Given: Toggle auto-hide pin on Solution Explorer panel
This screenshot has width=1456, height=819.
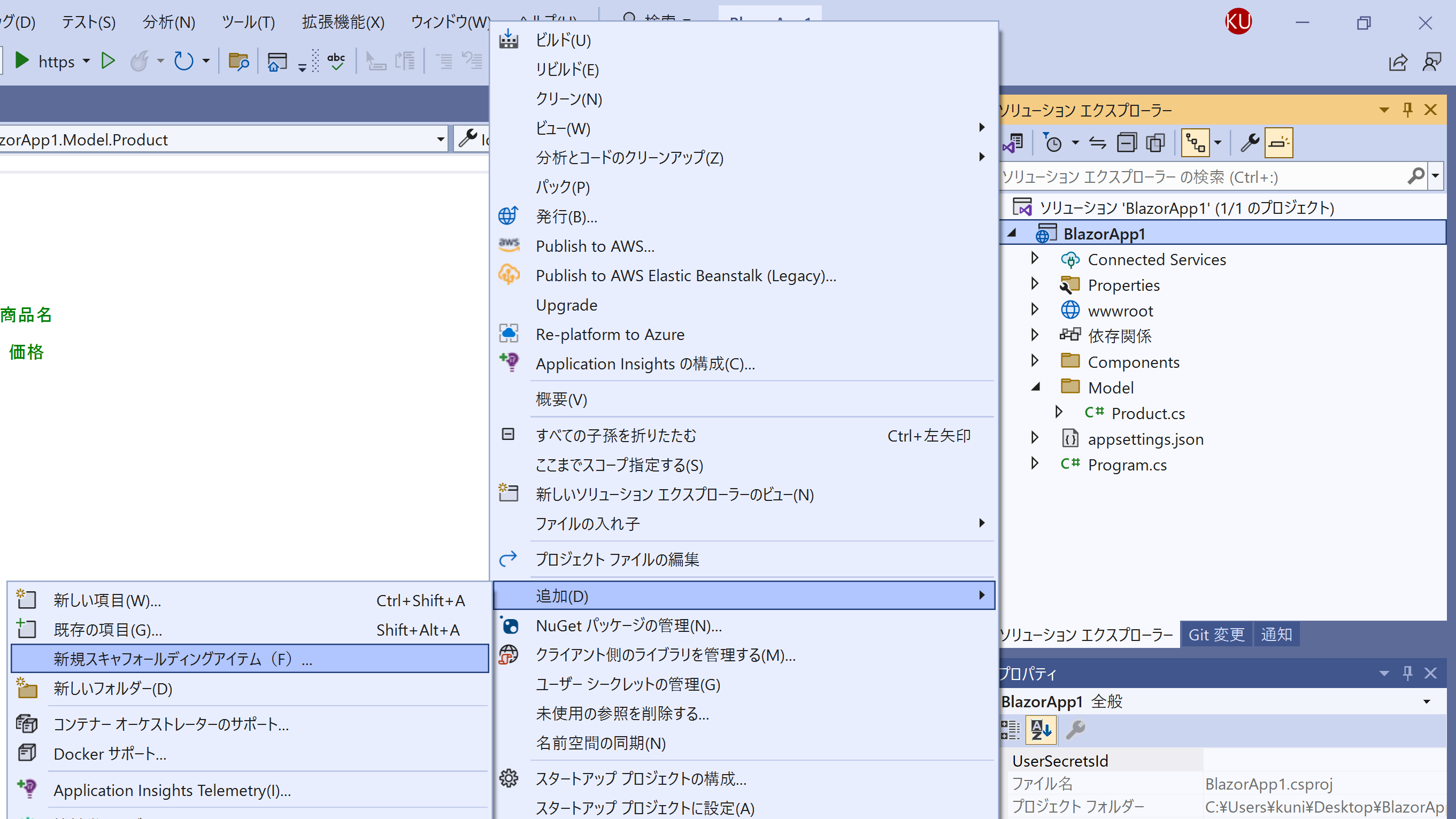Looking at the screenshot, I should [1407, 109].
